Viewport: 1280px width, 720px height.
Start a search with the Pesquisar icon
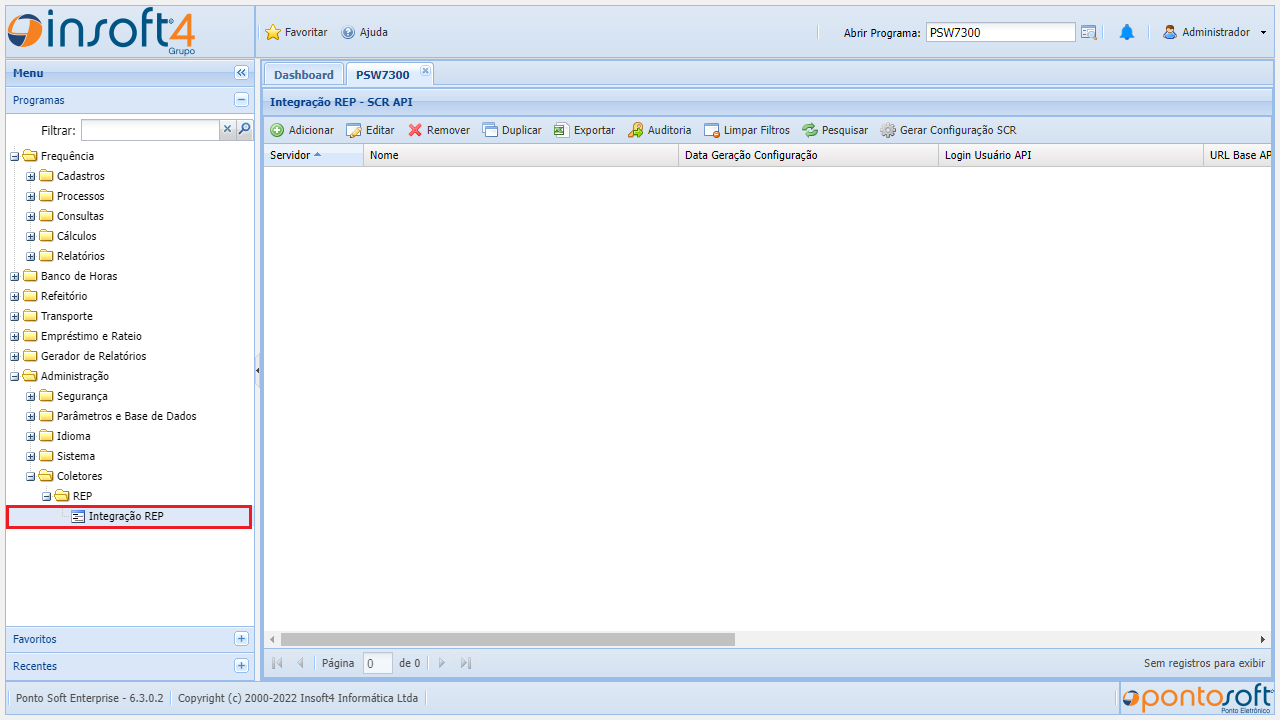click(809, 129)
